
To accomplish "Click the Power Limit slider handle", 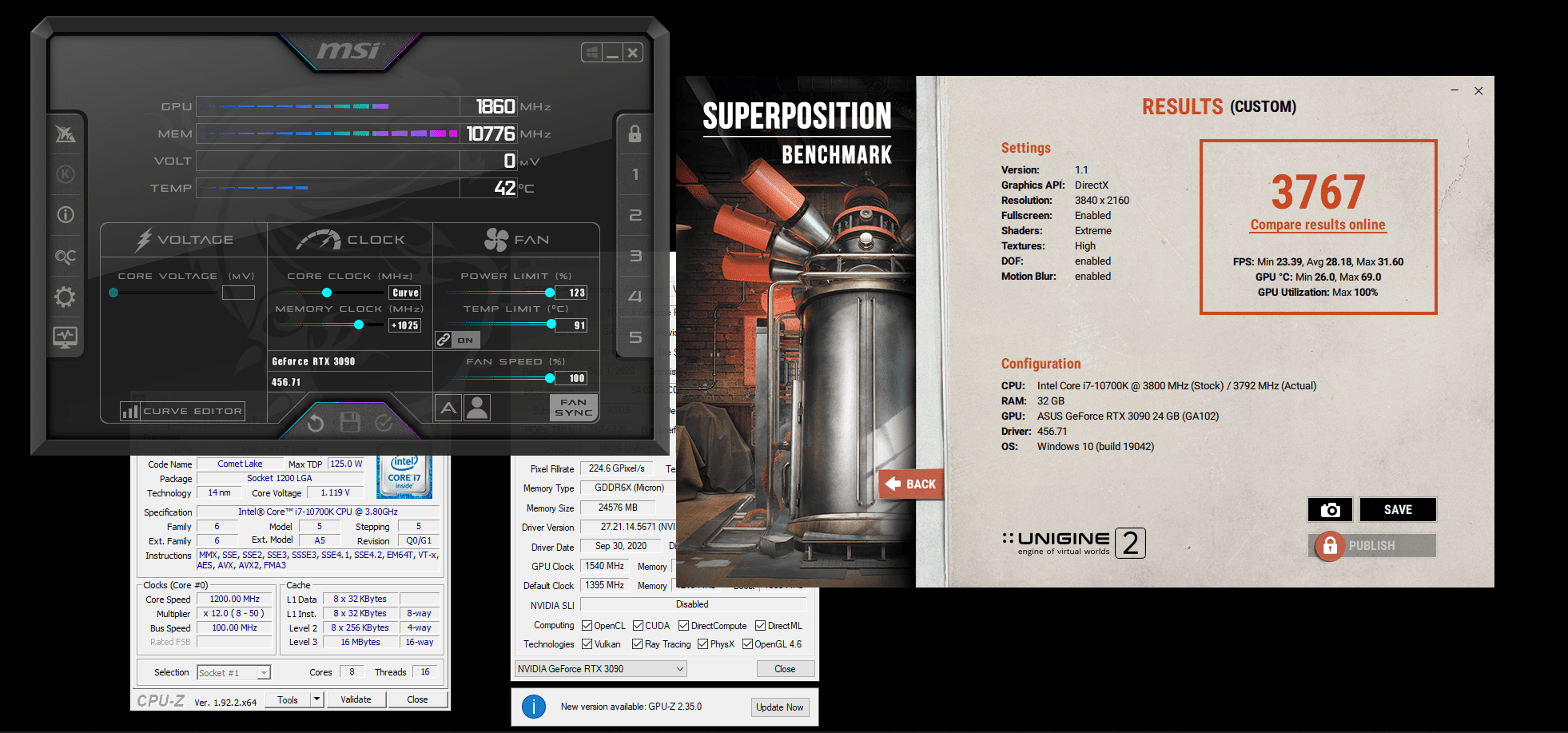I will (x=550, y=293).
